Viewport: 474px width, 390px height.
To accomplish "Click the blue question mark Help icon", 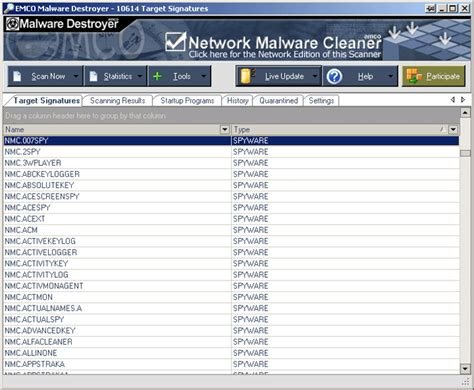I will click(x=334, y=77).
